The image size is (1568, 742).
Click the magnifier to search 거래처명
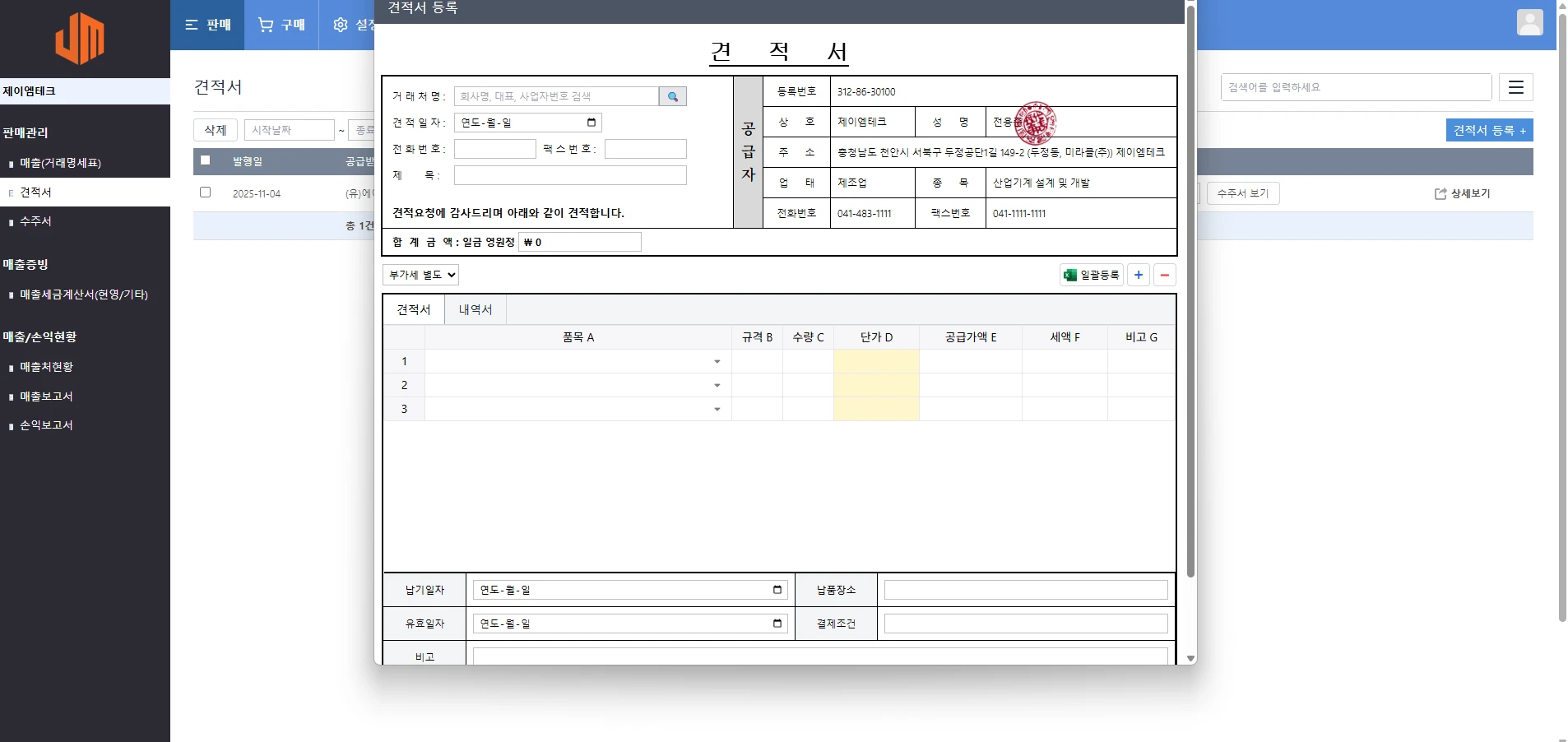pos(672,96)
